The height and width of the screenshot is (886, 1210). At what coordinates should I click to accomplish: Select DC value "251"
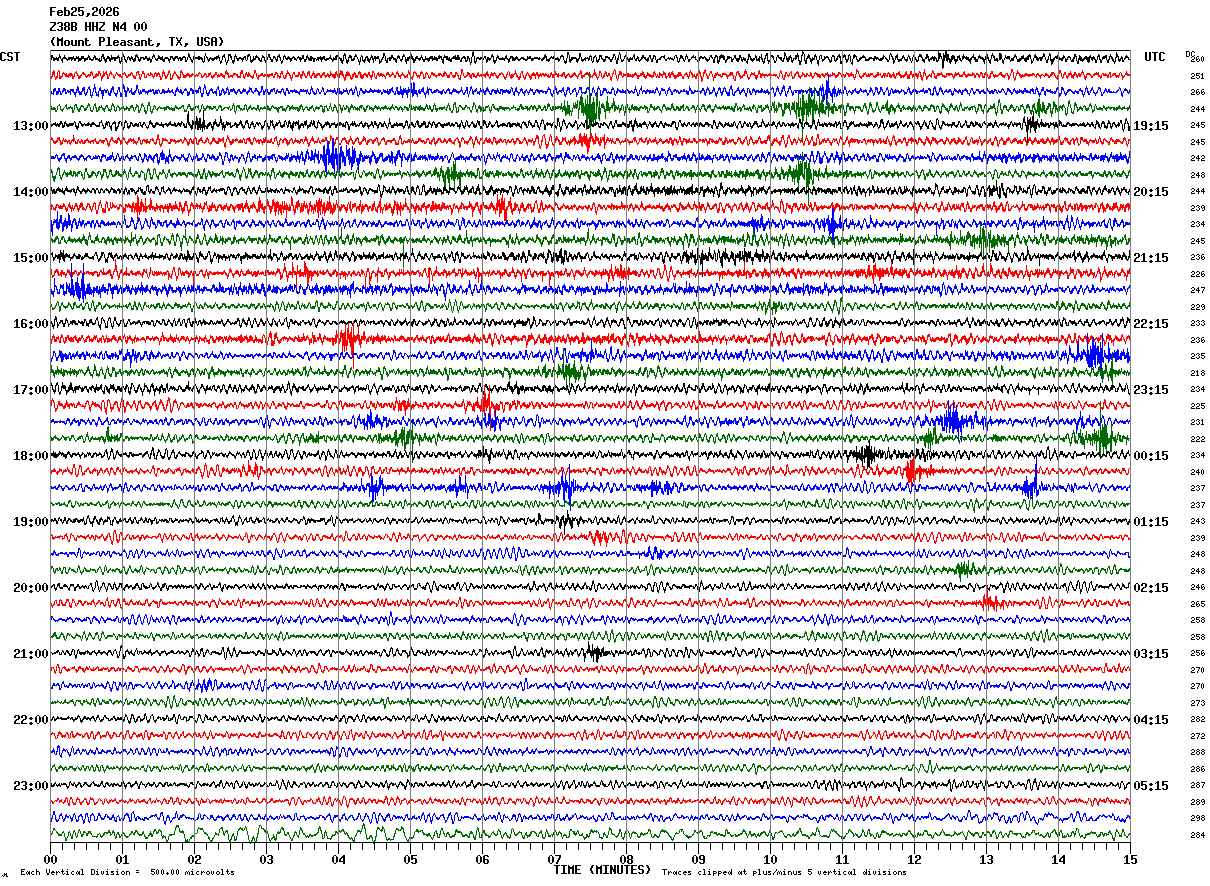(1197, 76)
